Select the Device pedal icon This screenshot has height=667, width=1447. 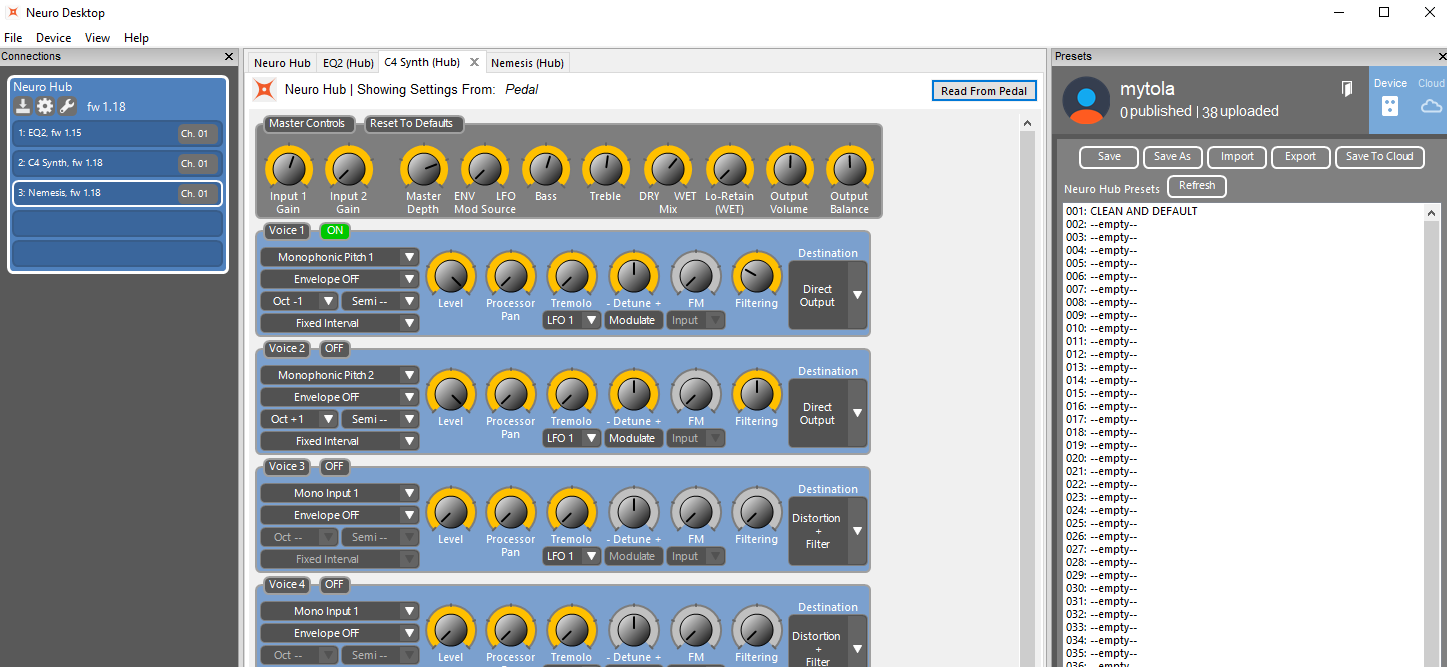point(1390,106)
